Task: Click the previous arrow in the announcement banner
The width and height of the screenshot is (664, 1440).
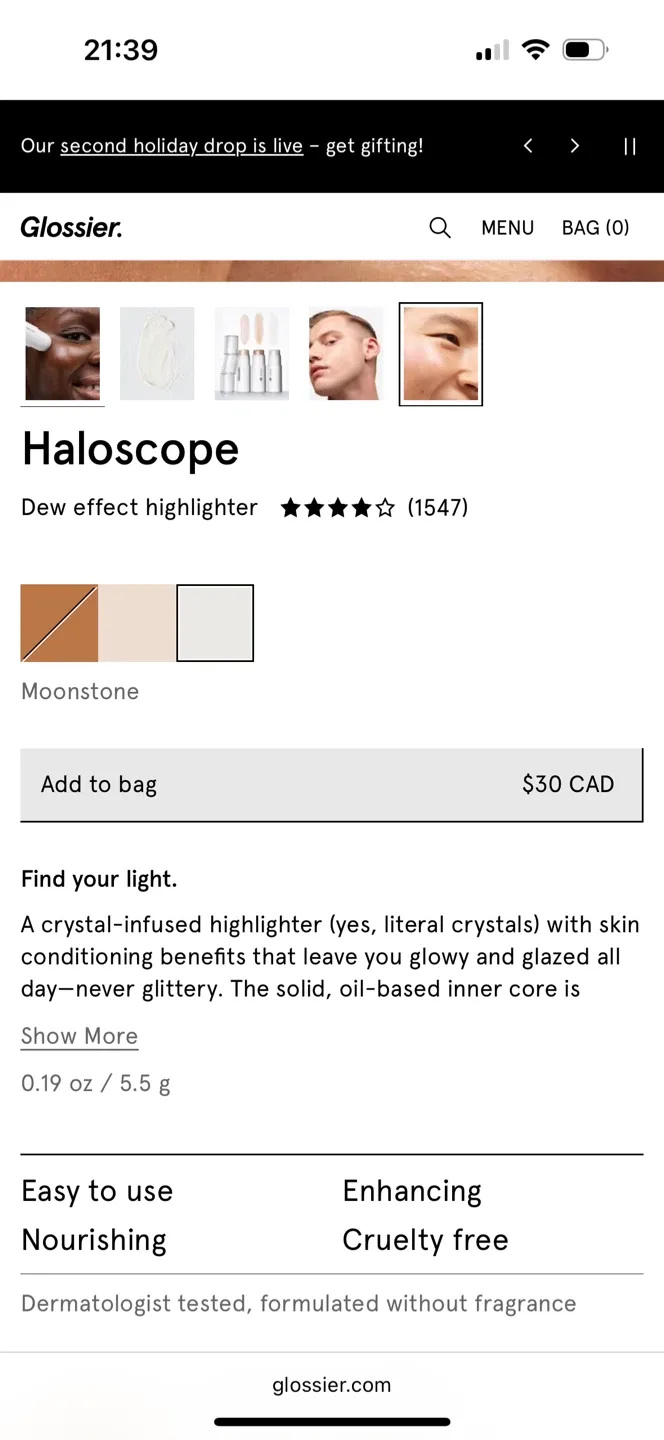Action: pyautogui.click(x=528, y=146)
